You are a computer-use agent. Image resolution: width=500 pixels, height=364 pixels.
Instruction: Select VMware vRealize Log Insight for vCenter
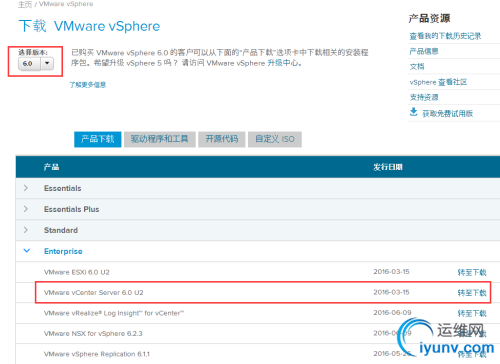[x=114, y=313]
